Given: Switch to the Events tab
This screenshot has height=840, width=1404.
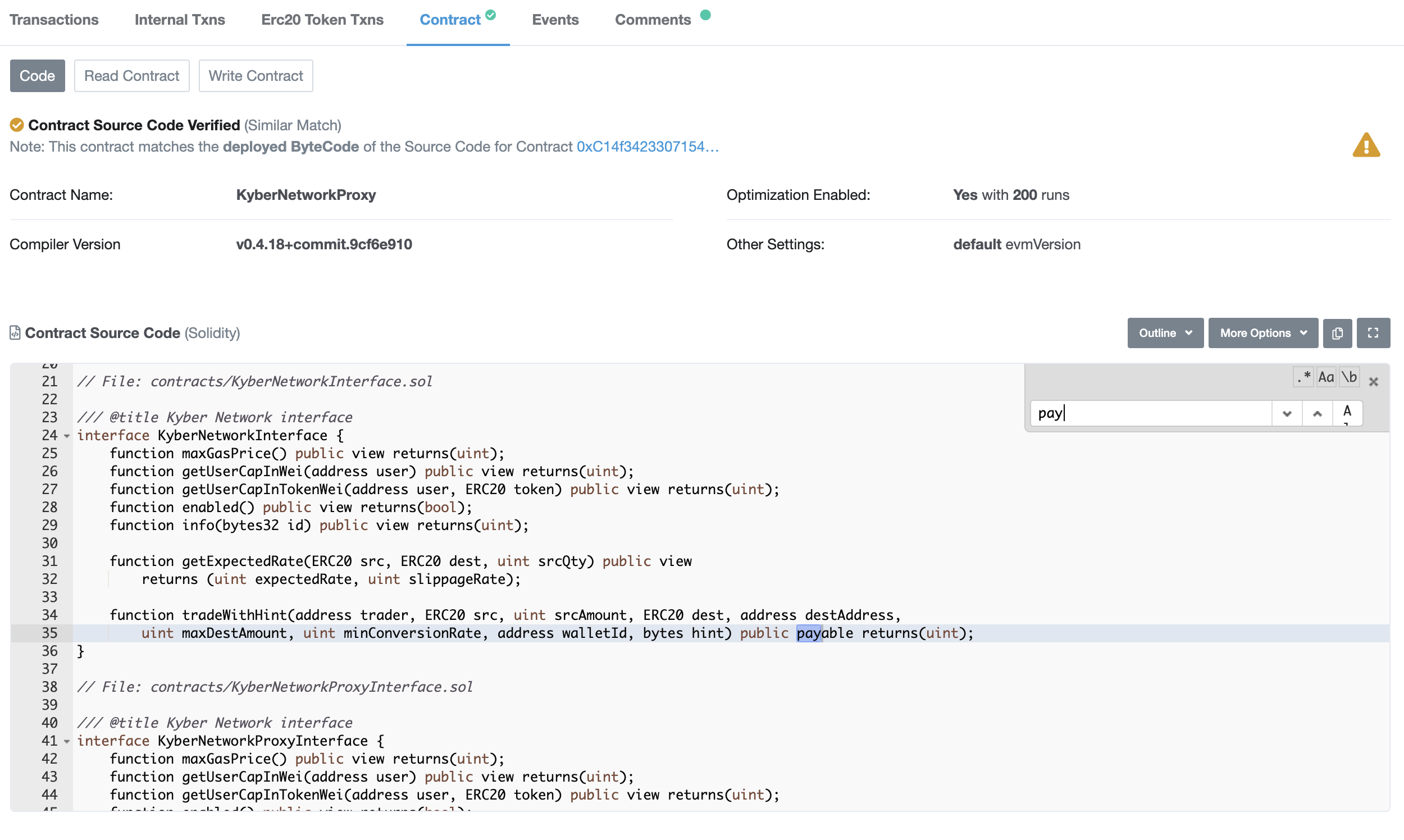Looking at the screenshot, I should 555,20.
